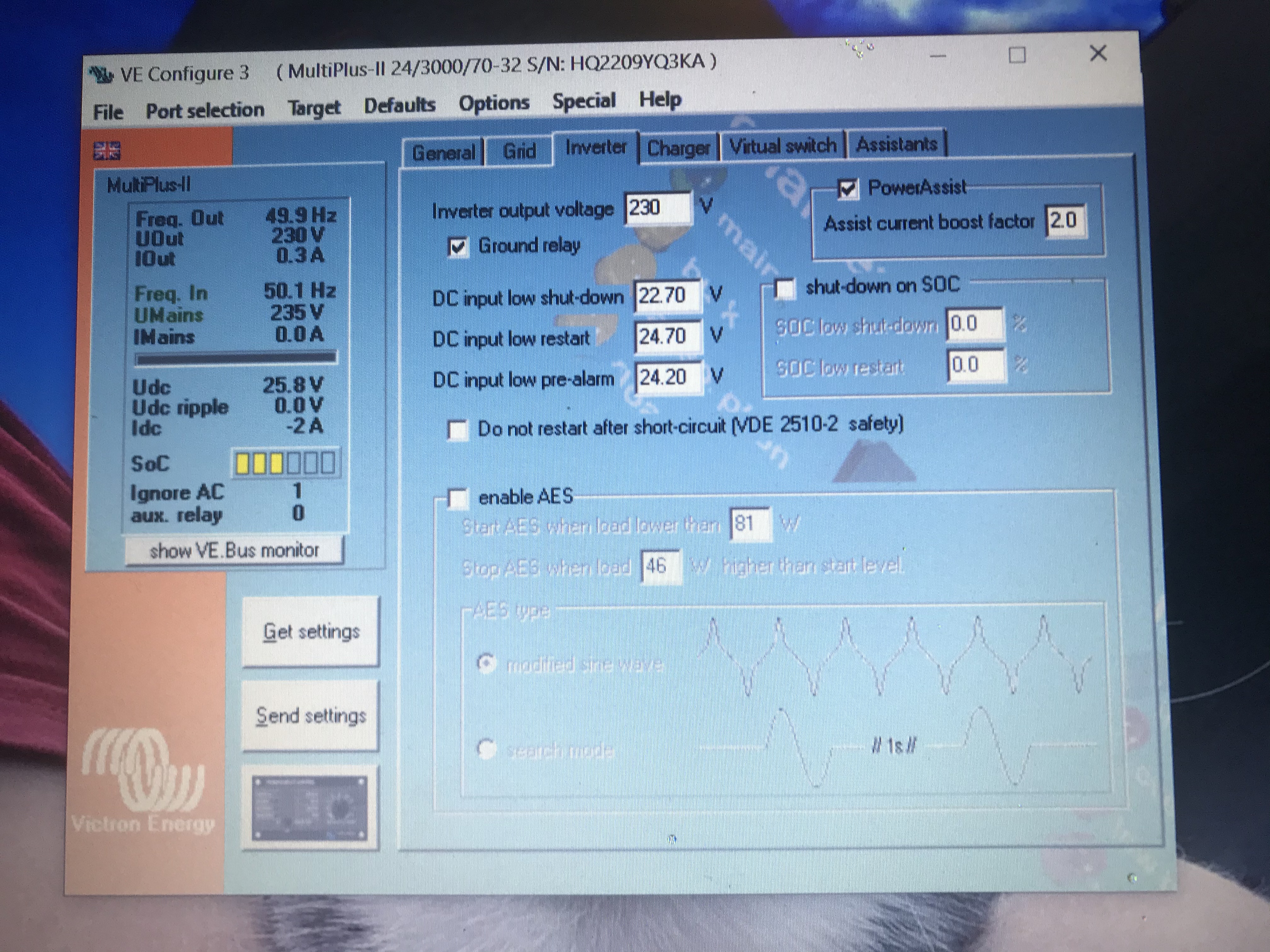The width and height of the screenshot is (1270, 952).
Task: Switch to the Charger tab
Action: pos(678,149)
